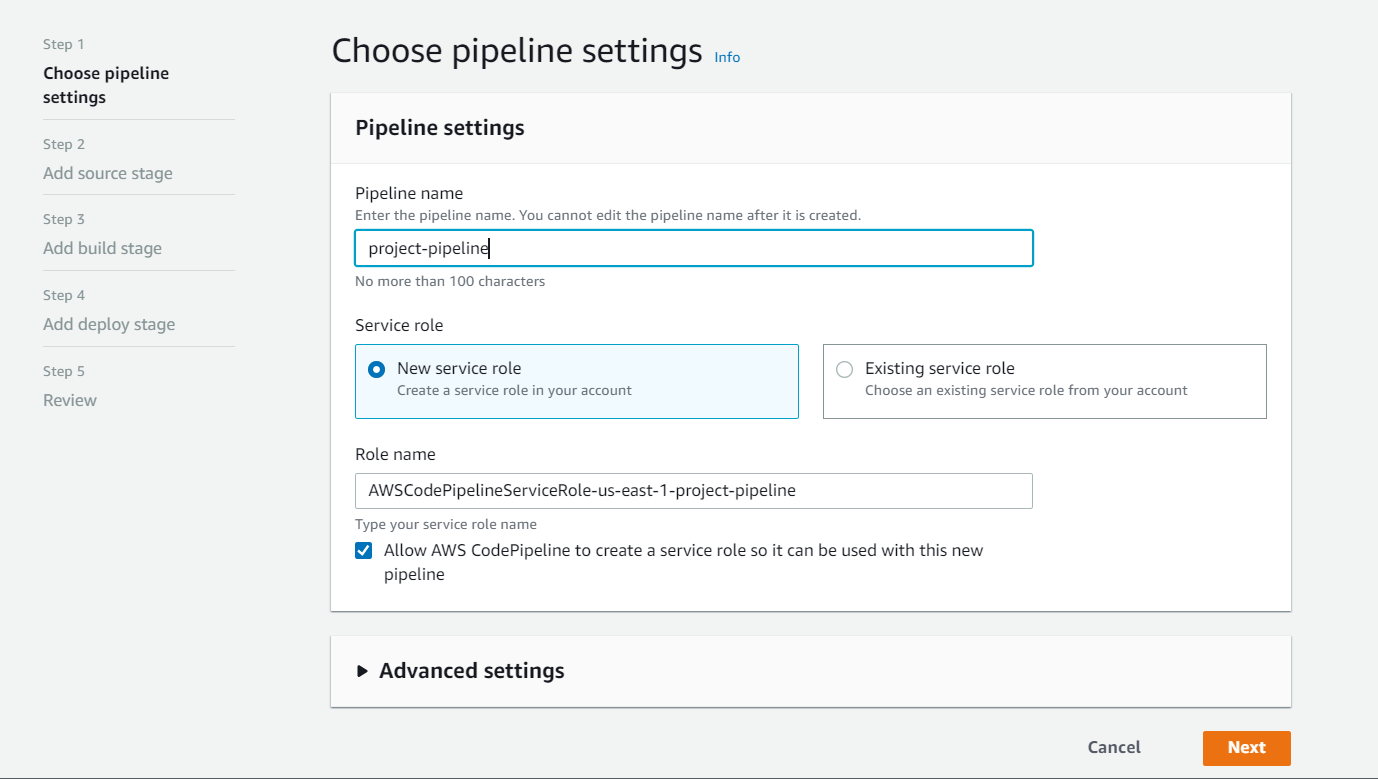Click inside the Pipeline name text field

click(x=693, y=248)
